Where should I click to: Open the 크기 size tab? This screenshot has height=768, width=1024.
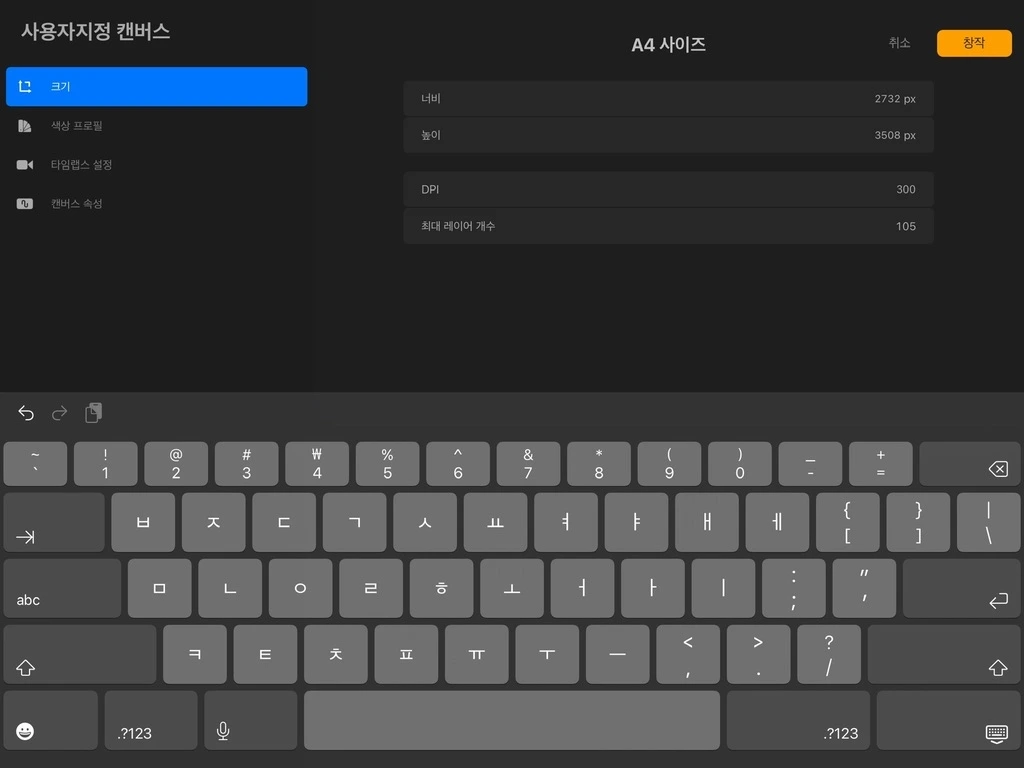tap(157, 86)
